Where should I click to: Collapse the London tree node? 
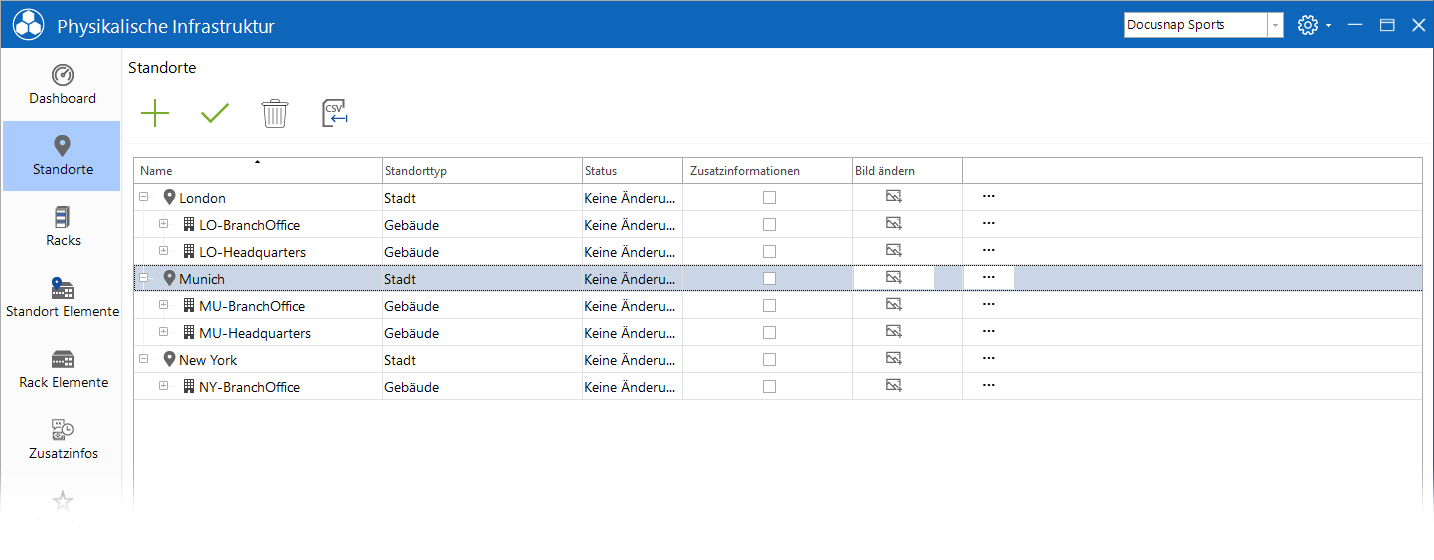point(144,198)
